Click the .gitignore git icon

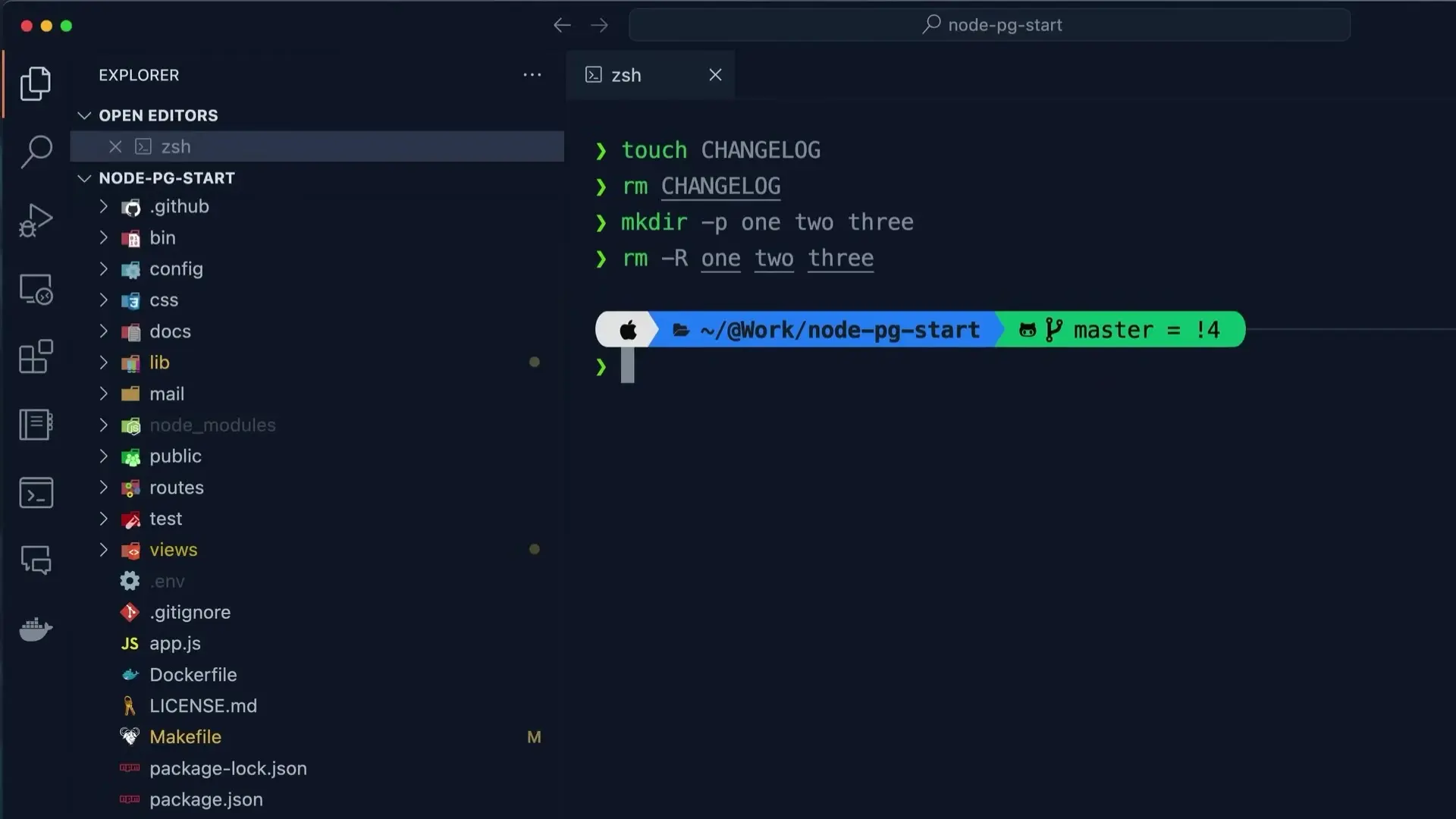pyautogui.click(x=130, y=612)
